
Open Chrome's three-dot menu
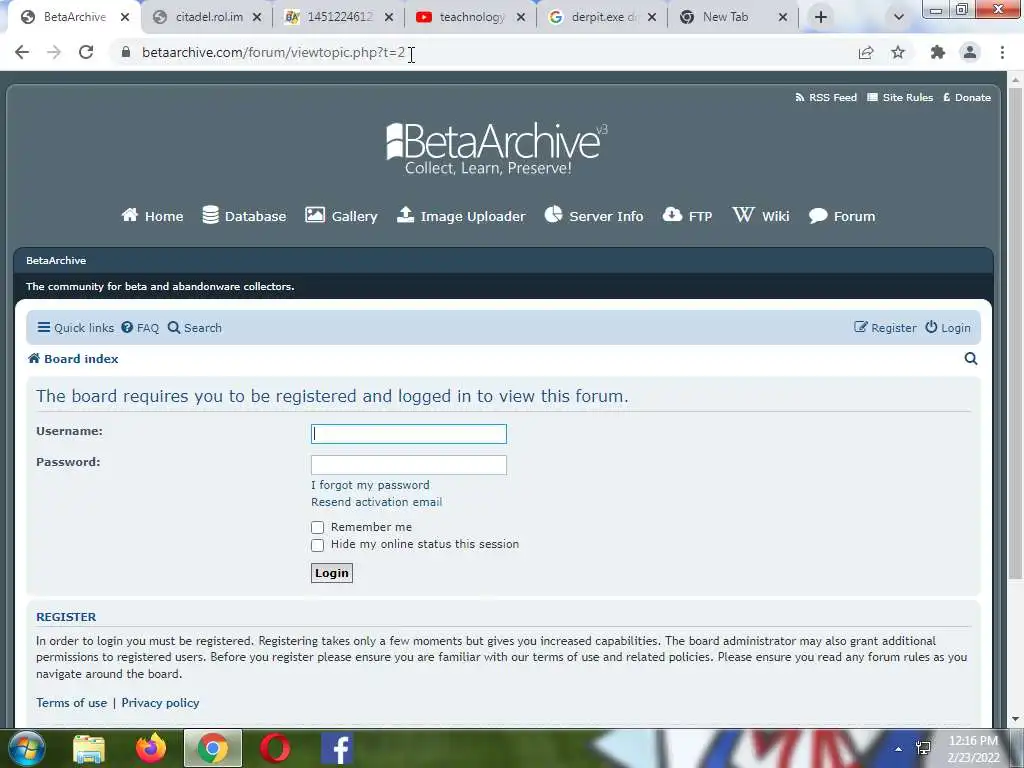[x=1002, y=52]
